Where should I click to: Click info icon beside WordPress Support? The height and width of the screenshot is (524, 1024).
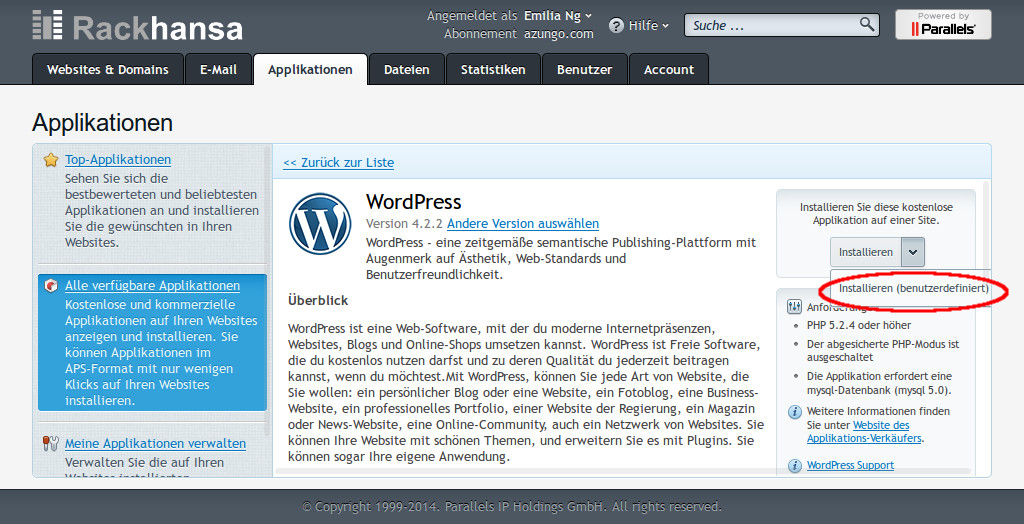click(x=794, y=465)
